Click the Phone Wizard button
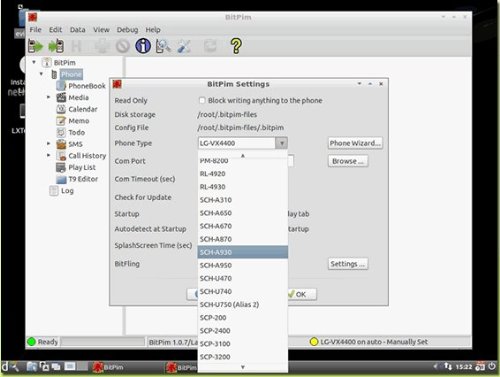Image resolution: width=500 pixels, height=377 pixels. [x=355, y=143]
